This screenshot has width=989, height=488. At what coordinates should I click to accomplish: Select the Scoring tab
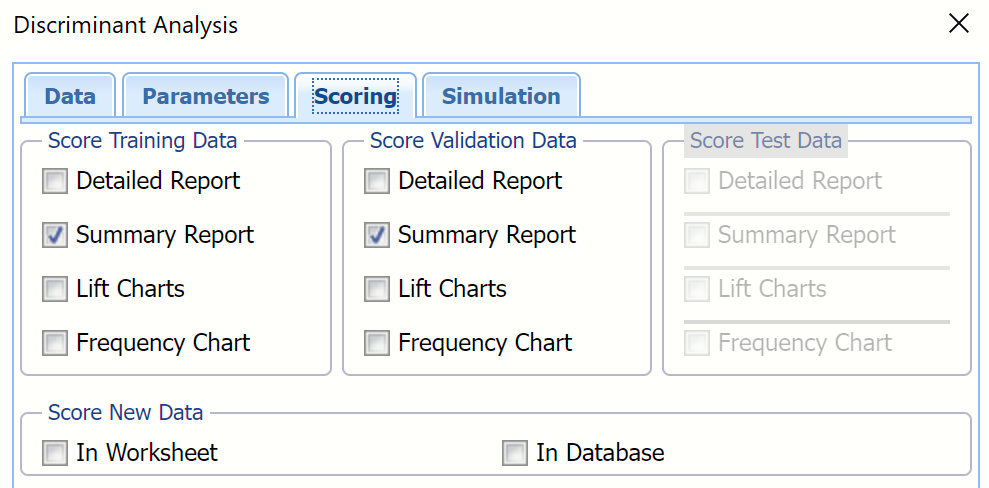point(355,97)
